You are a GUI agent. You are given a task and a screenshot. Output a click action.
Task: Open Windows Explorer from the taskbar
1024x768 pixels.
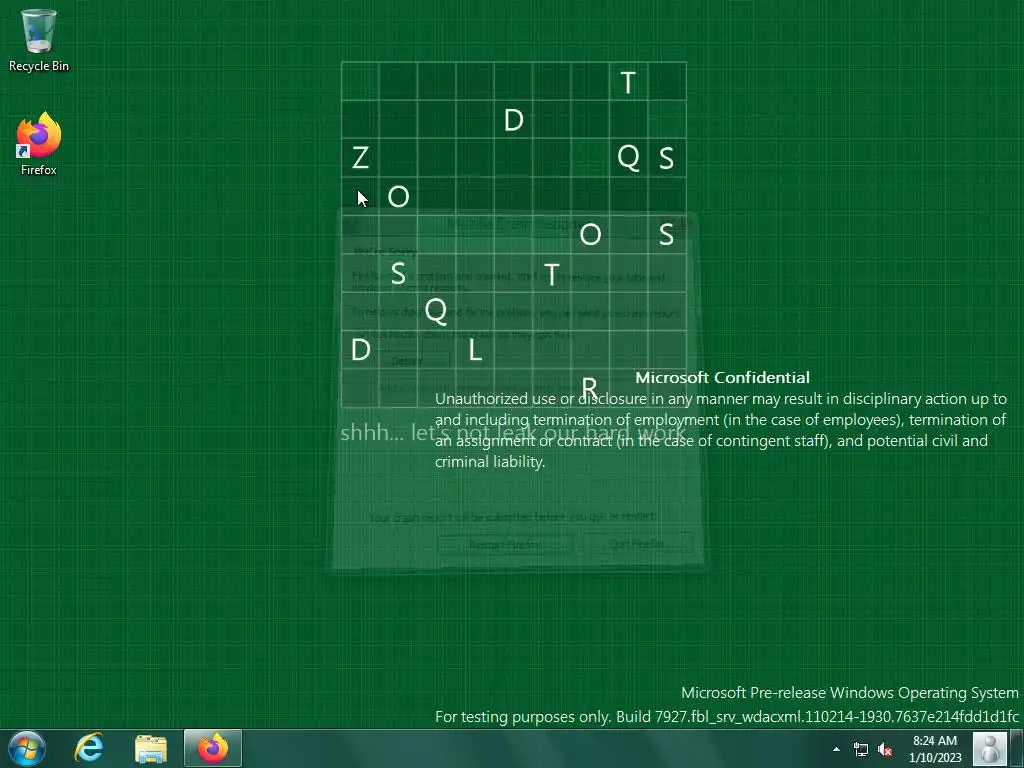pyautogui.click(x=150, y=748)
